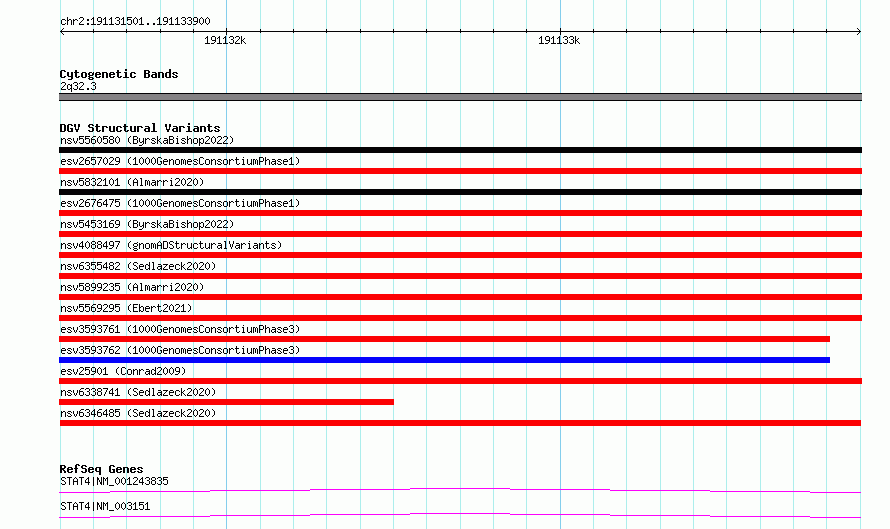Click nsv6355482 (Sedlazeck2020) label
This screenshot has height=529, width=890.
pyautogui.click(x=138, y=266)
